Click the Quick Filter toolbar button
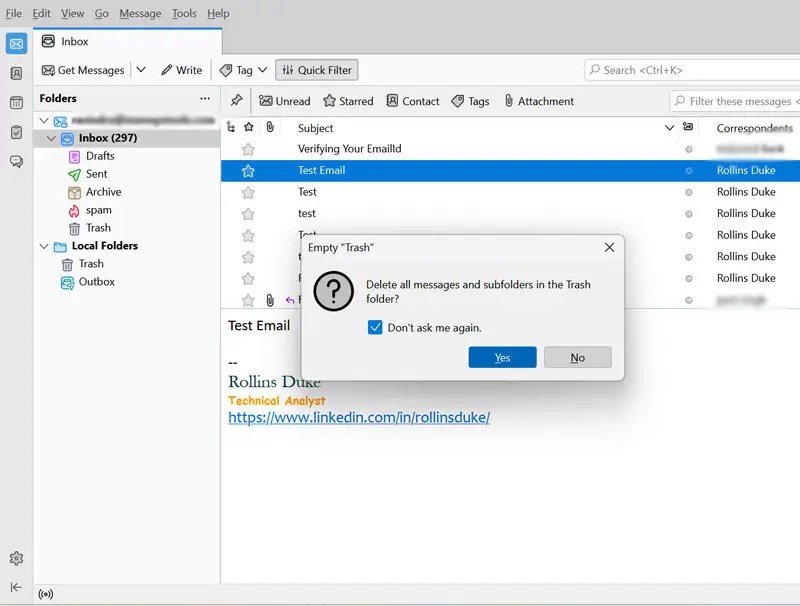The image size is (800, 606). coord(316,70)
